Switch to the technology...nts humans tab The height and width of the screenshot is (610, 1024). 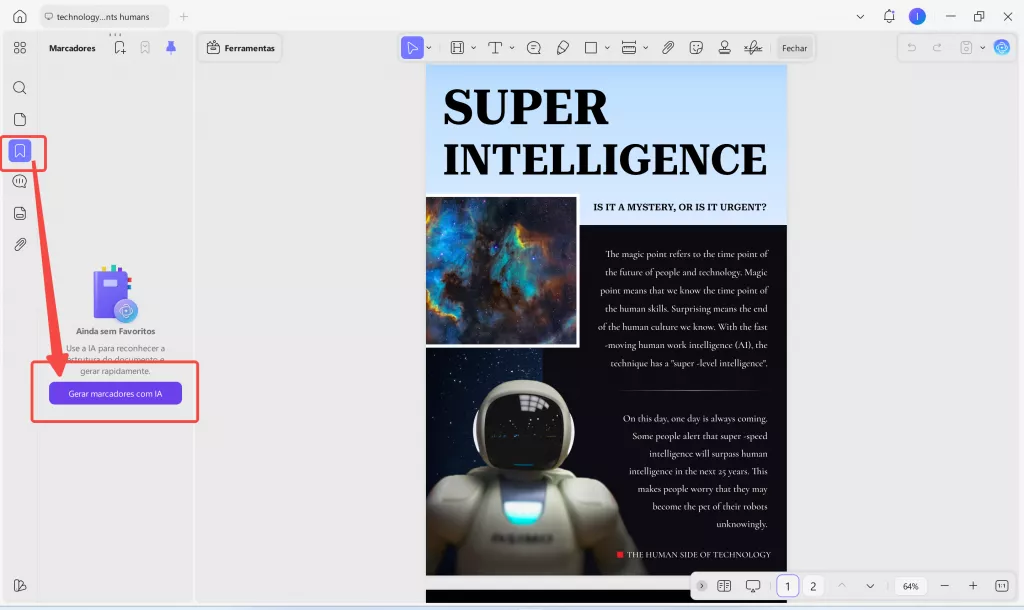(103, 17)
